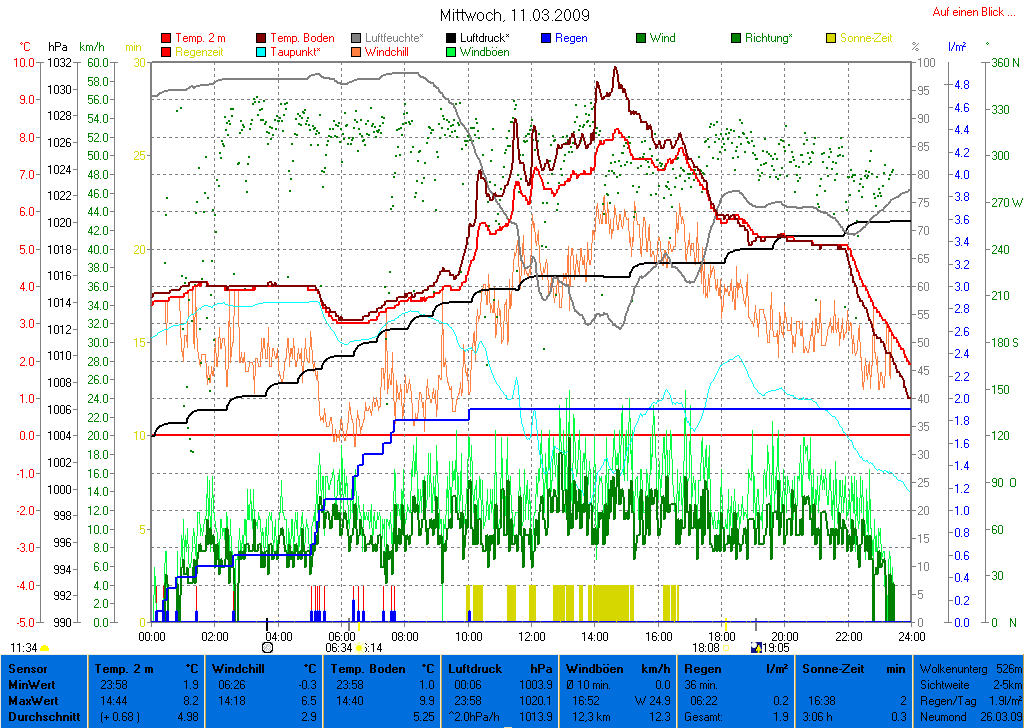
Task: Click the 12:00 mark on time axis
Action: point(532,636)
